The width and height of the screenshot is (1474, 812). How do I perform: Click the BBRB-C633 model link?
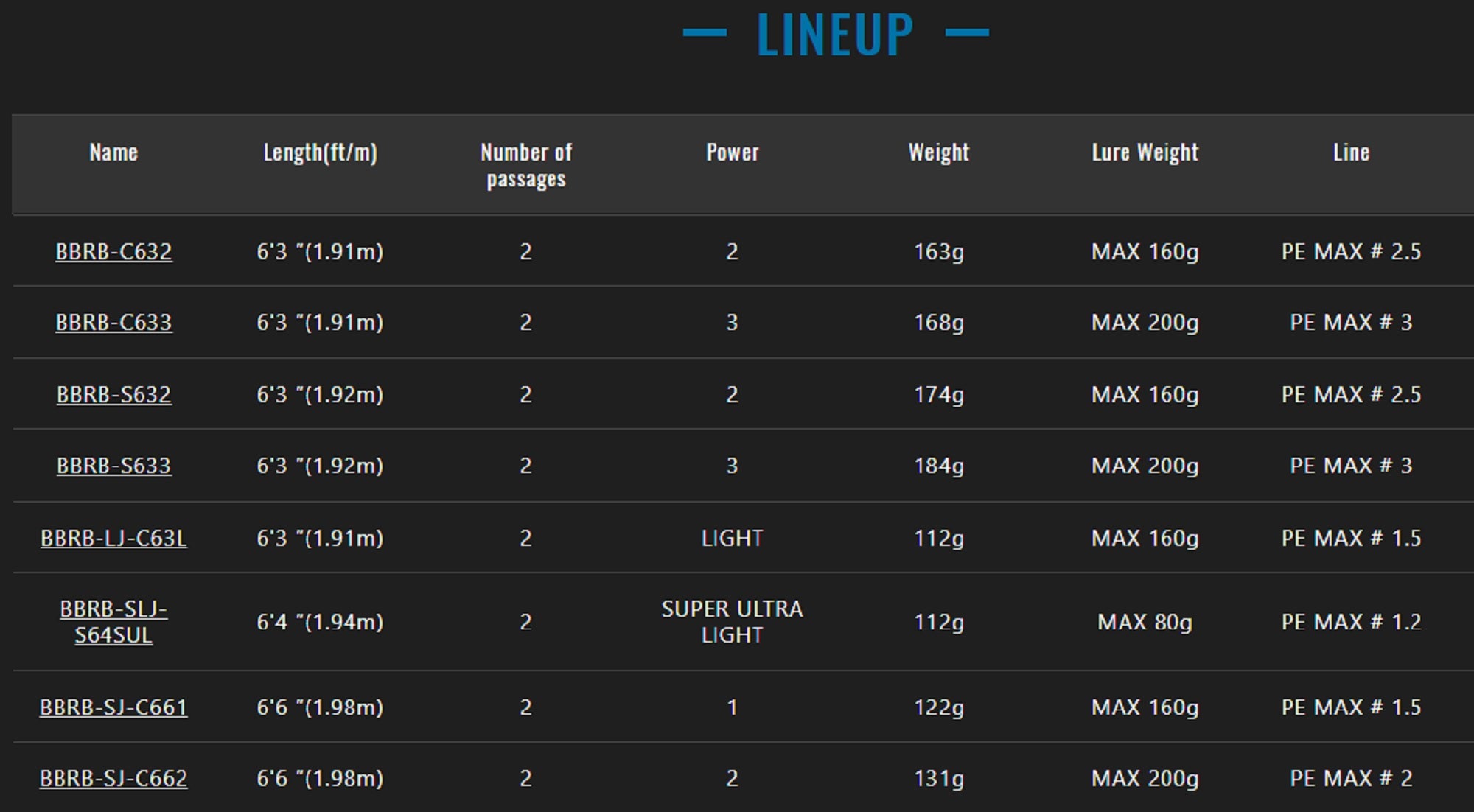pyautogui.click(x=113, y=323)
